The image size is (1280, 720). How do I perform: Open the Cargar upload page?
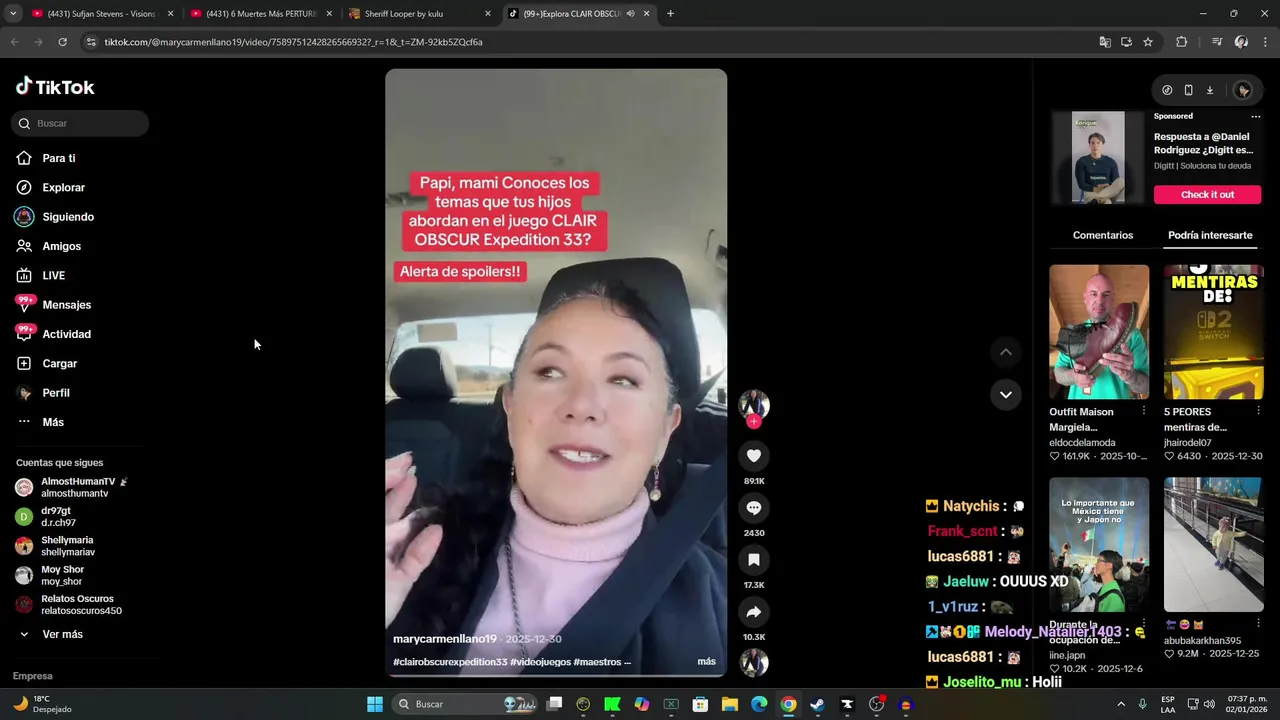59,363
